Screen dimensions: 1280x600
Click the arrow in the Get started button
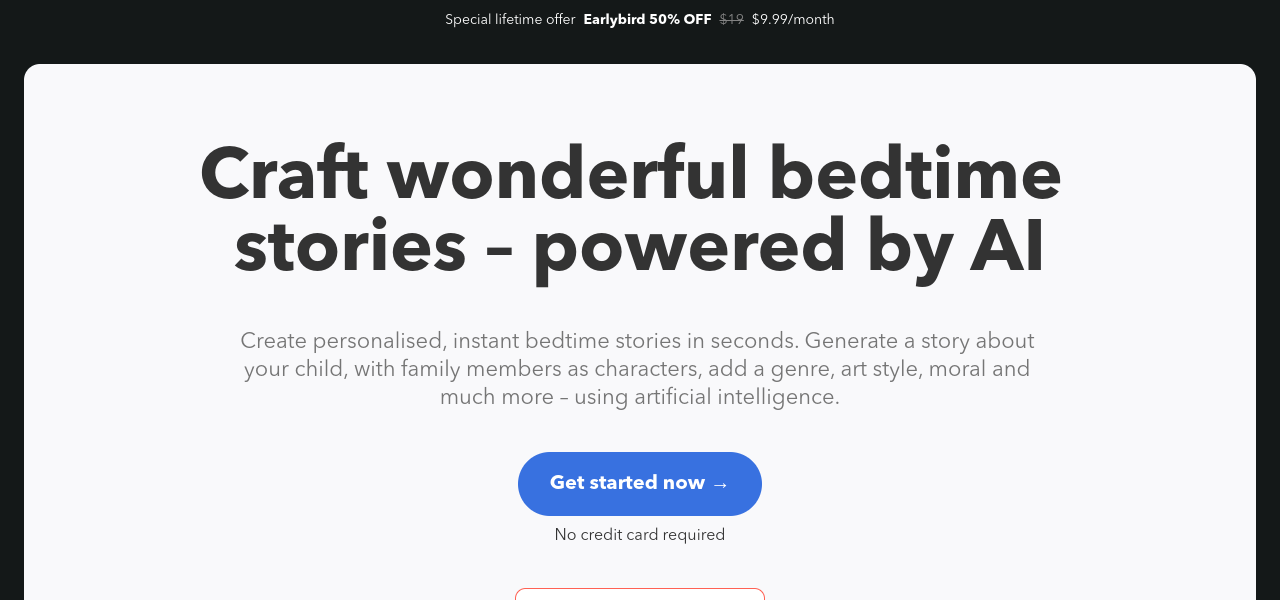tap(721, 484)
